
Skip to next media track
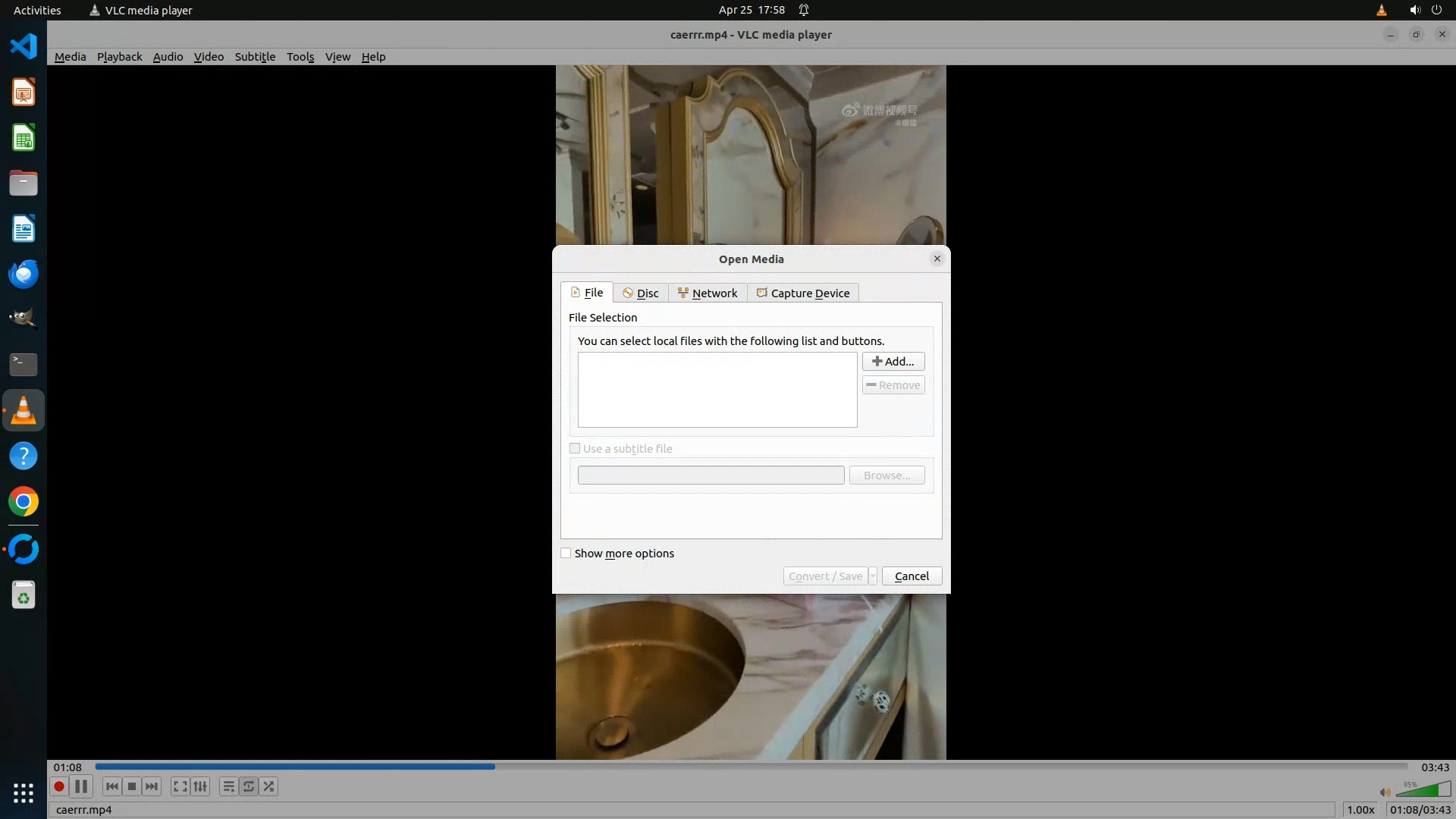click(x=152, y=786)
